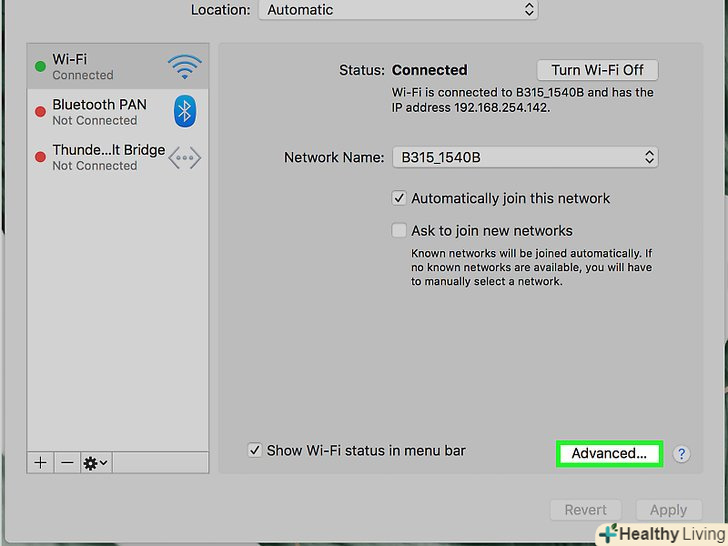Click the Known networks explanation text
Viewport: 728px width, 546px height.
click(532, 267)
